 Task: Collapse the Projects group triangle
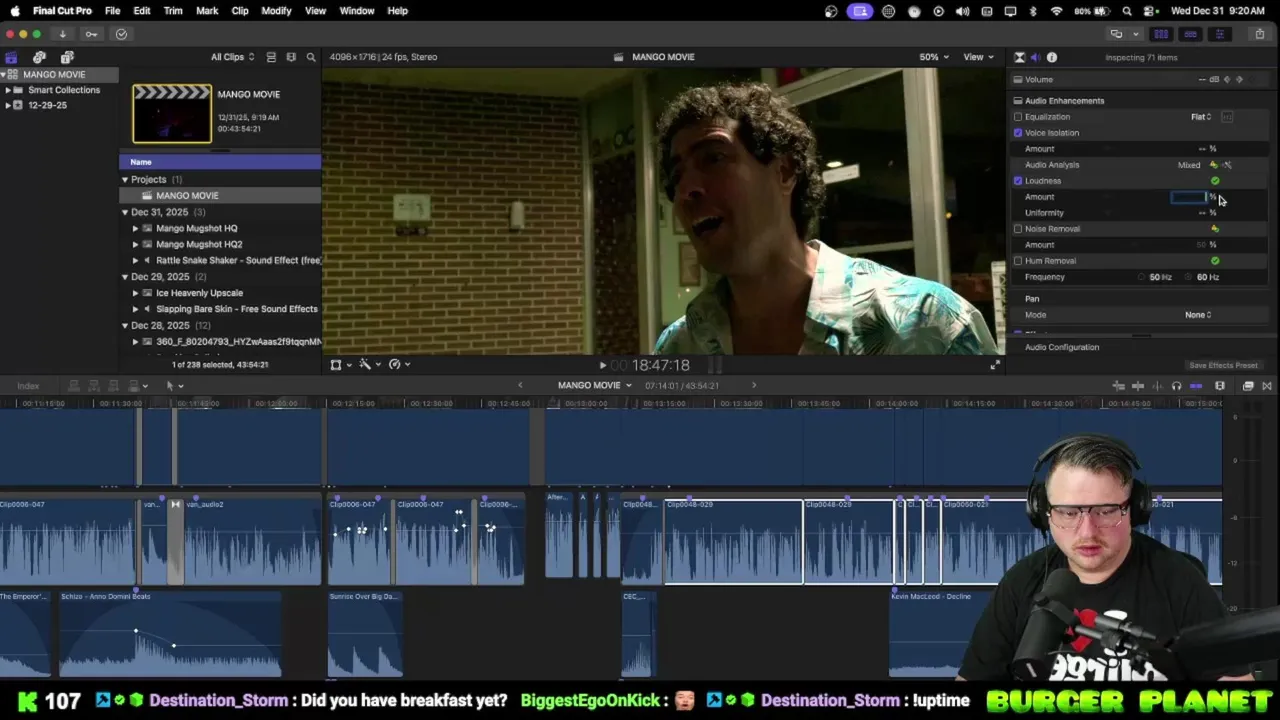(x=125, y=180)
